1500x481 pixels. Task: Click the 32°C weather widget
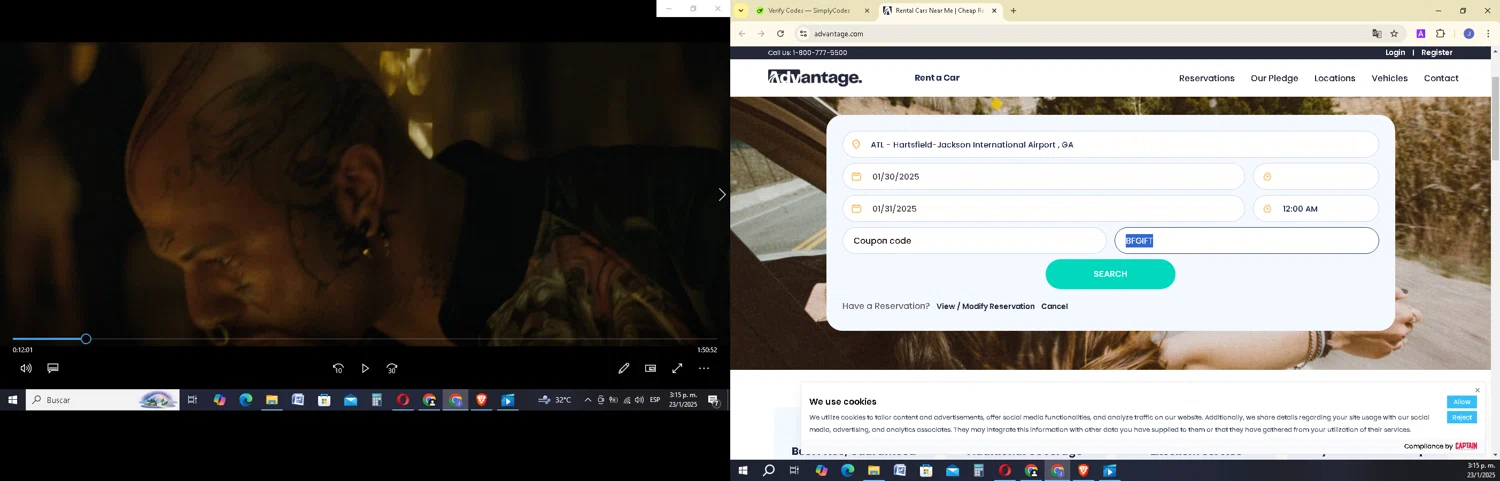pyautogui.click(x=555, y=400)
